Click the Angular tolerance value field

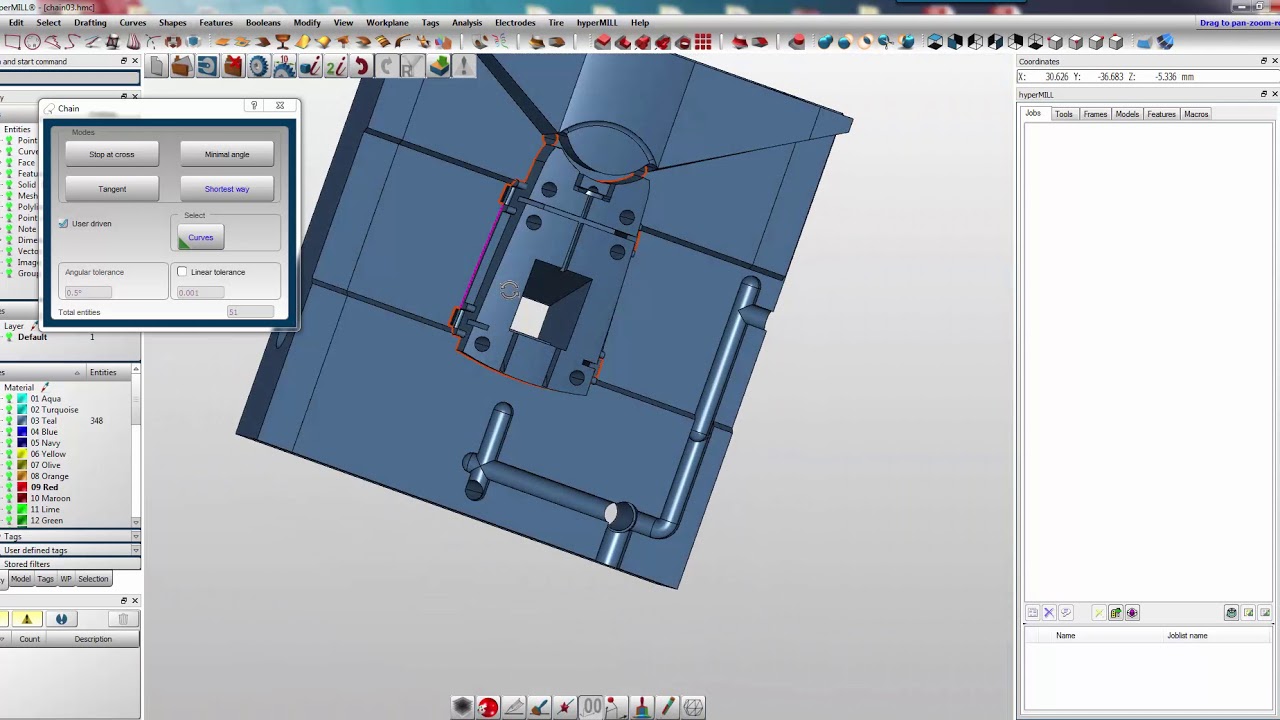[88, 292]
